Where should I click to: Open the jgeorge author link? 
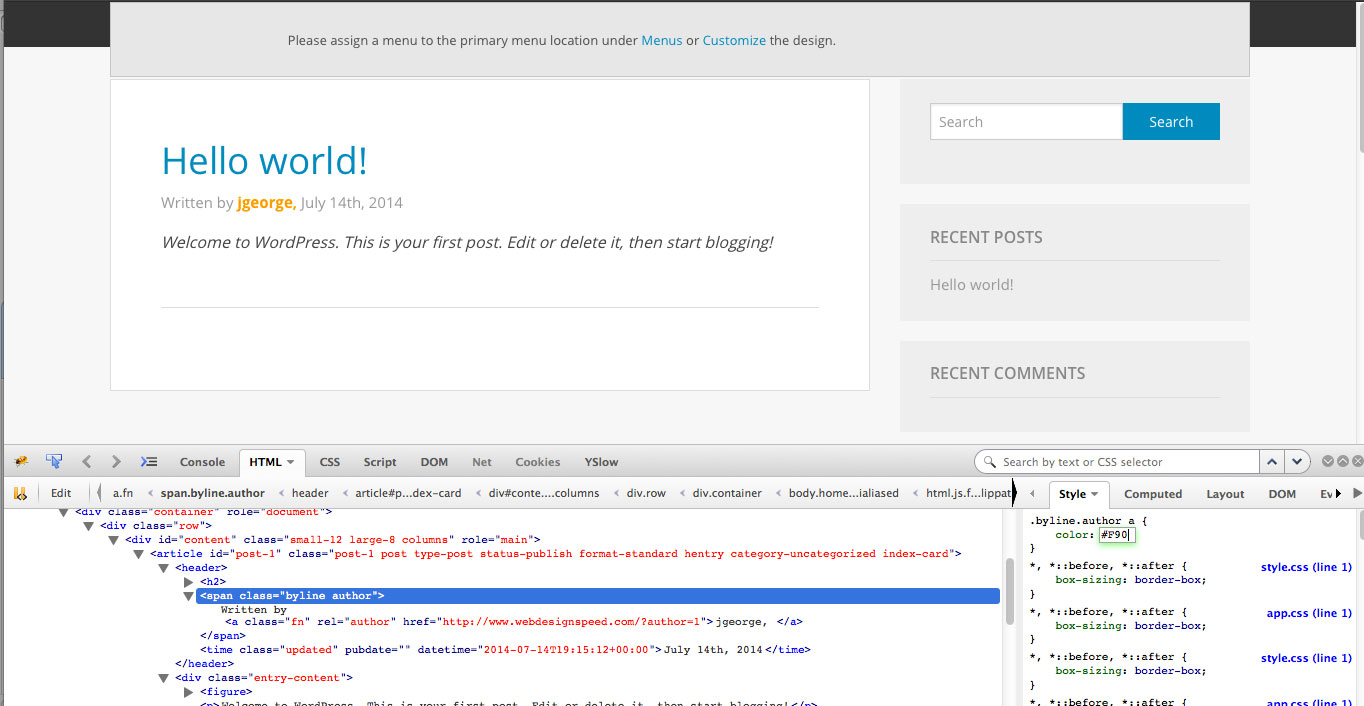pyautogui.click(x=266, y=203)
